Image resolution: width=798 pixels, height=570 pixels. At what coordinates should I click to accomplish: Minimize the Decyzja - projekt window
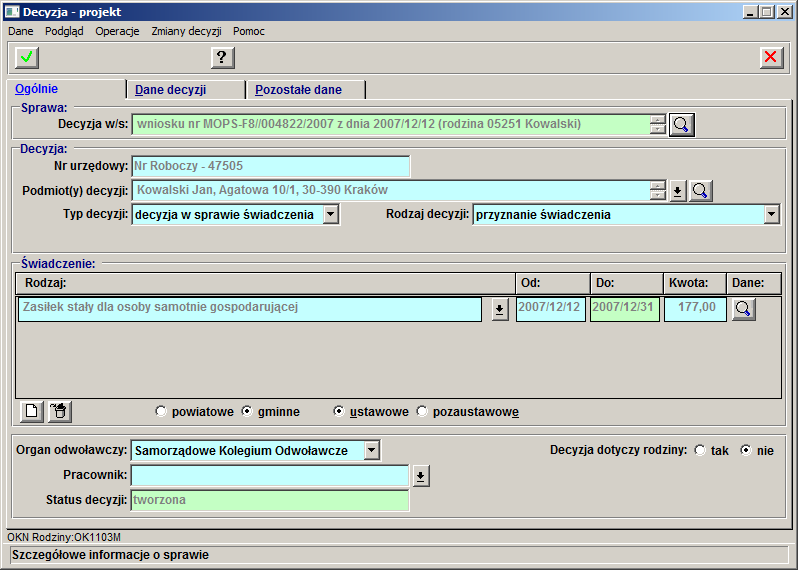749,12
